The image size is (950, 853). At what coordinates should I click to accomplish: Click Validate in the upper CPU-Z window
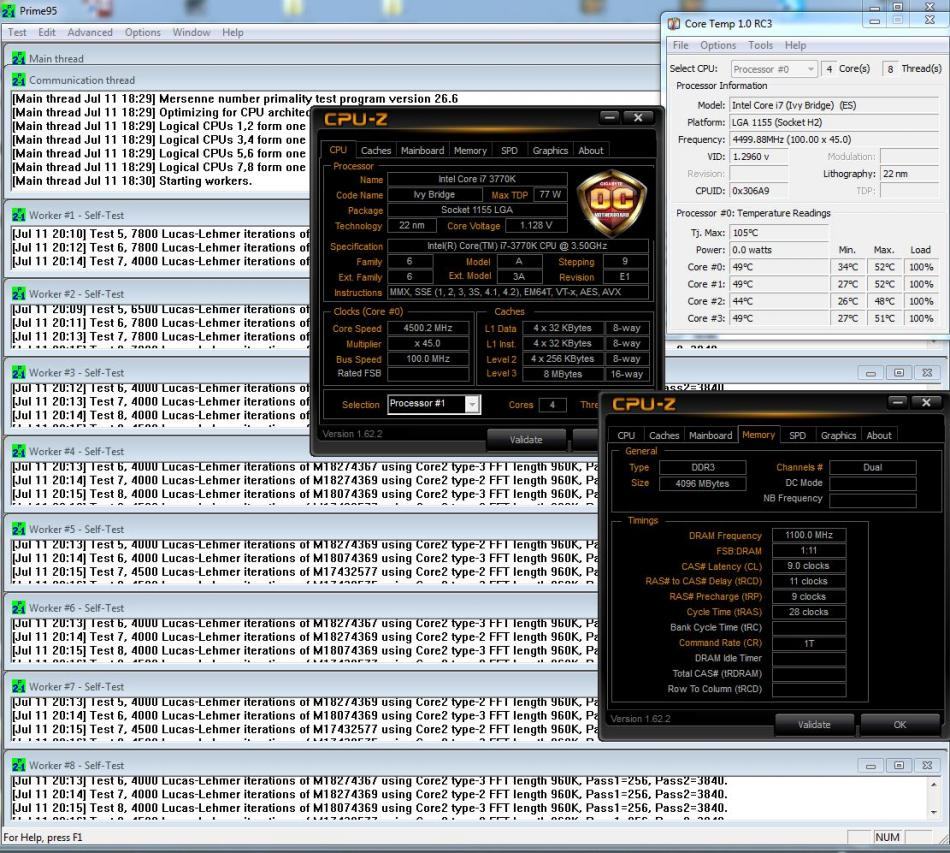(x=526, y=440)
